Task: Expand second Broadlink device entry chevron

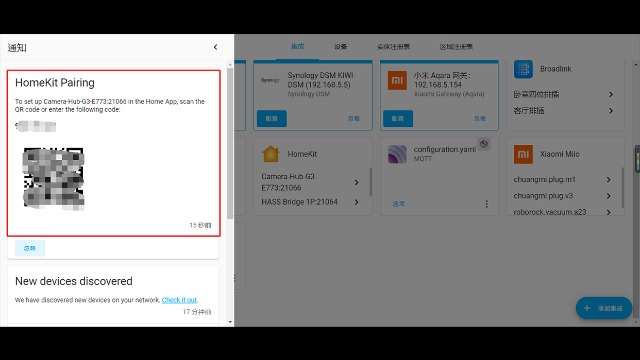Action: click(611, 111)
